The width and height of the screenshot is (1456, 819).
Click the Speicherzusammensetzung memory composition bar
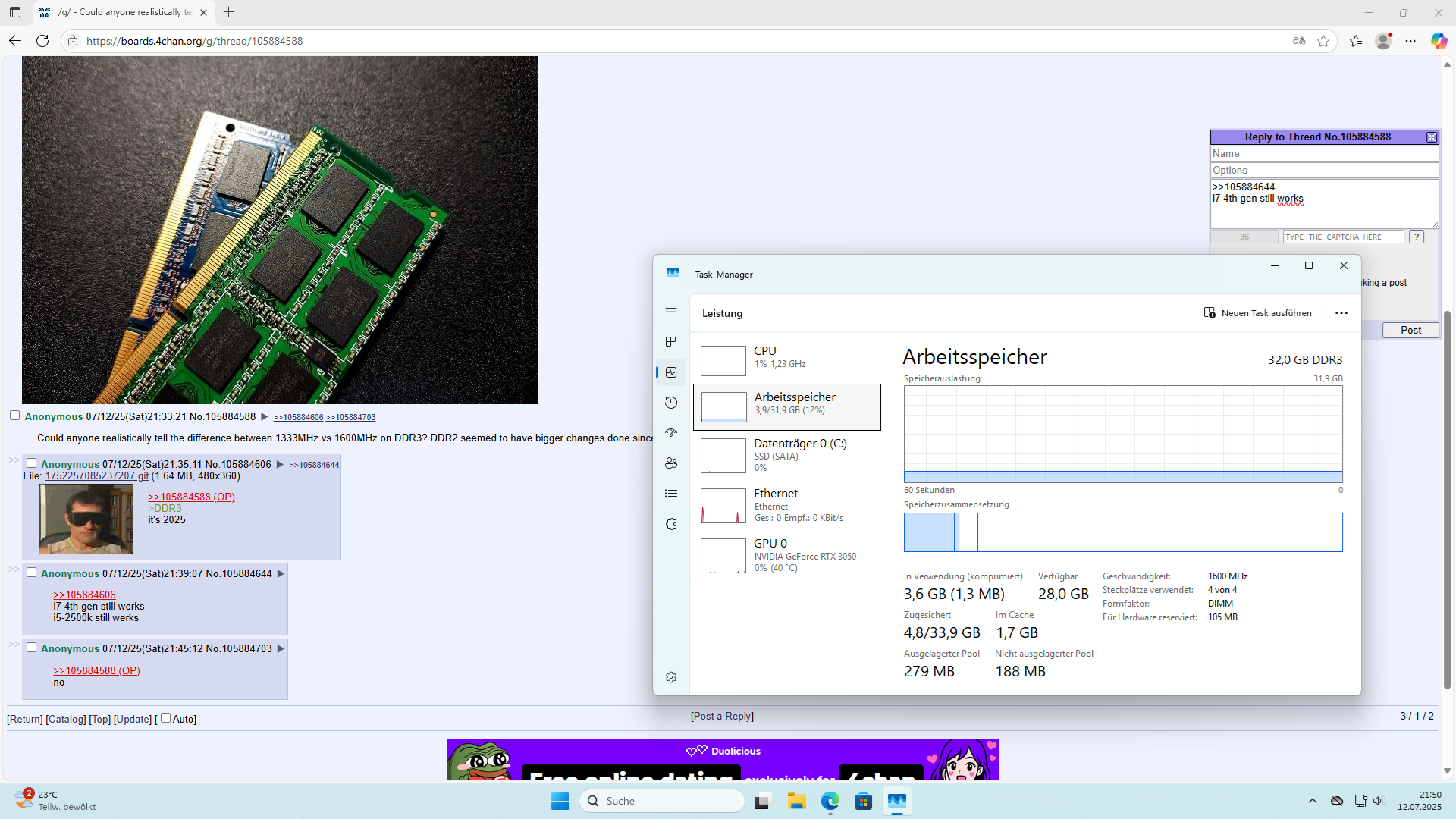click(1123, 532)
